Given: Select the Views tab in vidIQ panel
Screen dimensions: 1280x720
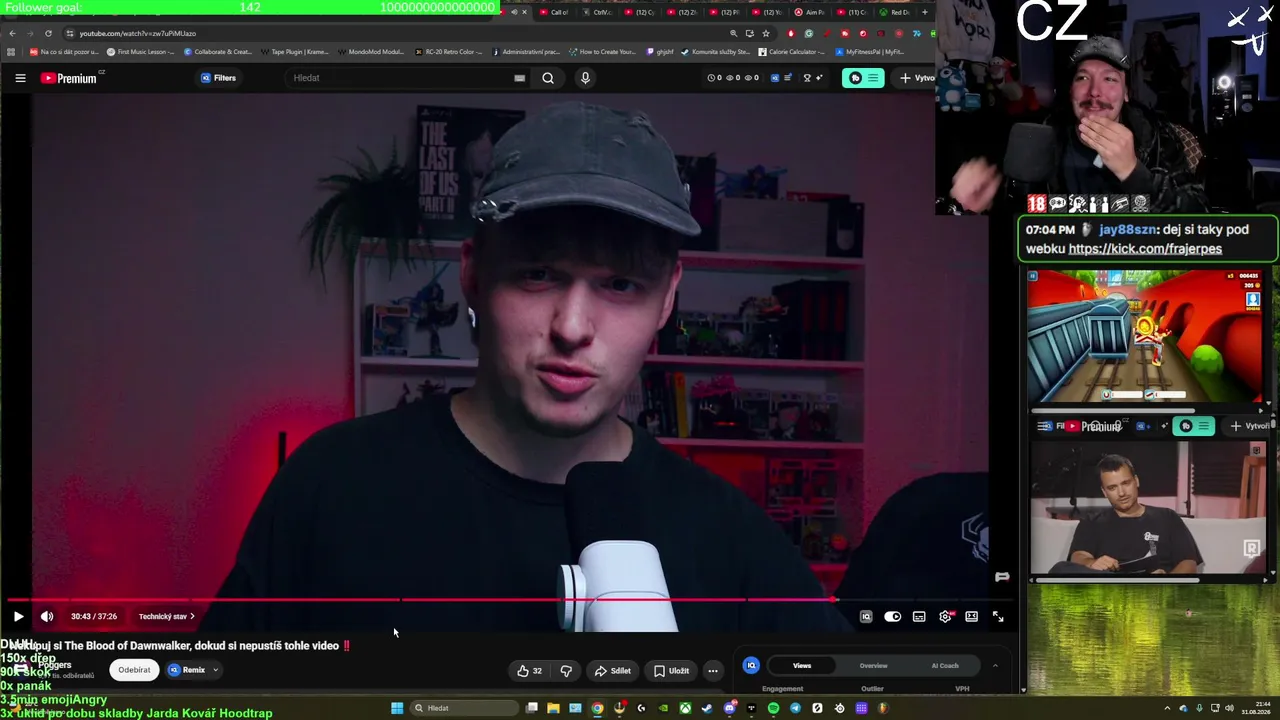Looking at the screenshot, I should point(802,666).
